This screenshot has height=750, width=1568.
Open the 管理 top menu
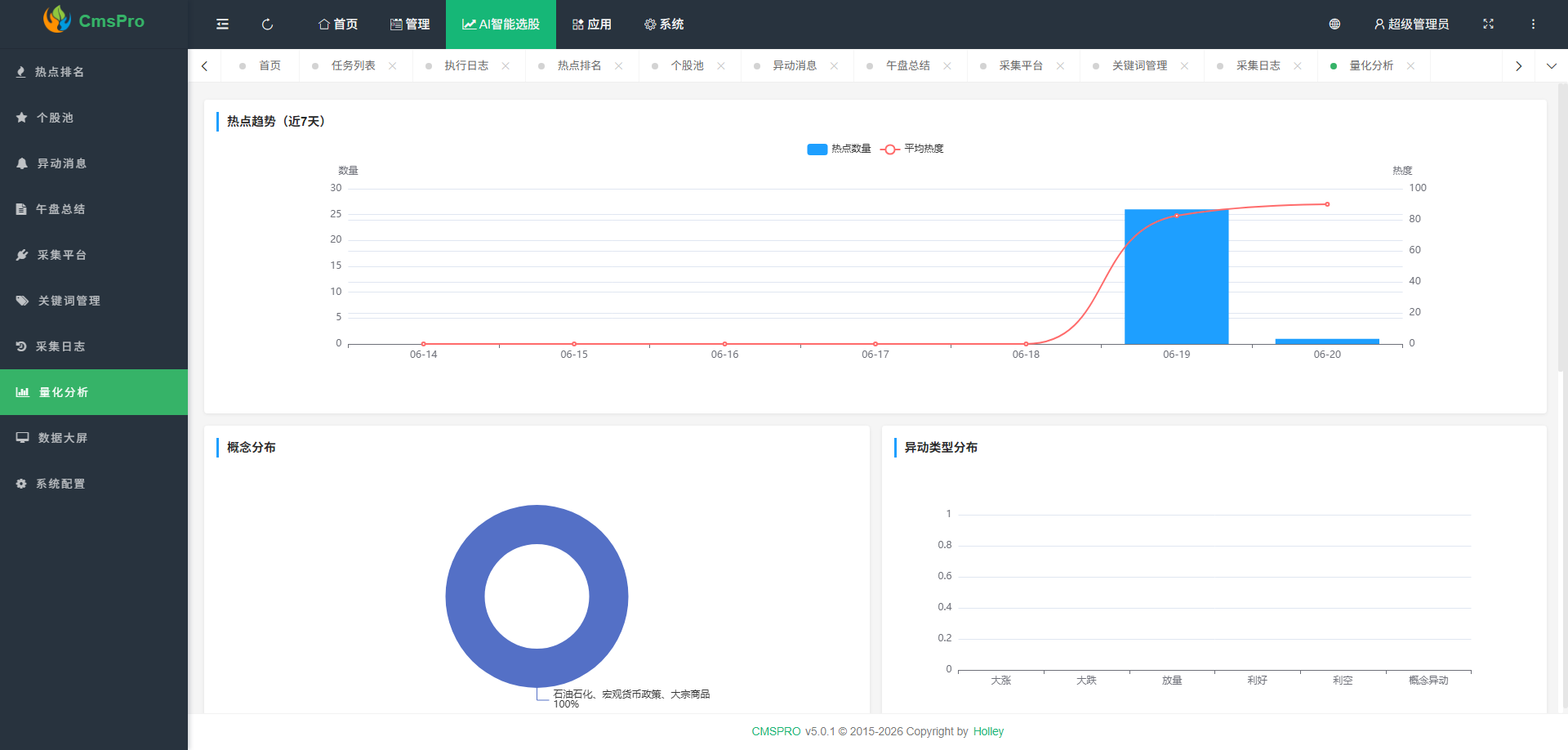click(410, 25)
